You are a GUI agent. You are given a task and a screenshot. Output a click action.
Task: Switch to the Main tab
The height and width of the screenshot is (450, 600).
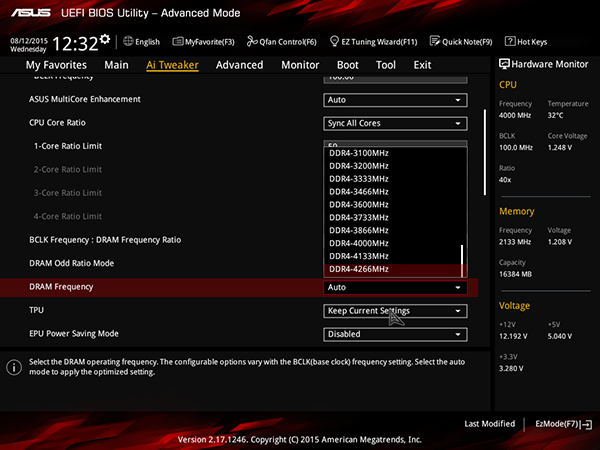(116, 65)
